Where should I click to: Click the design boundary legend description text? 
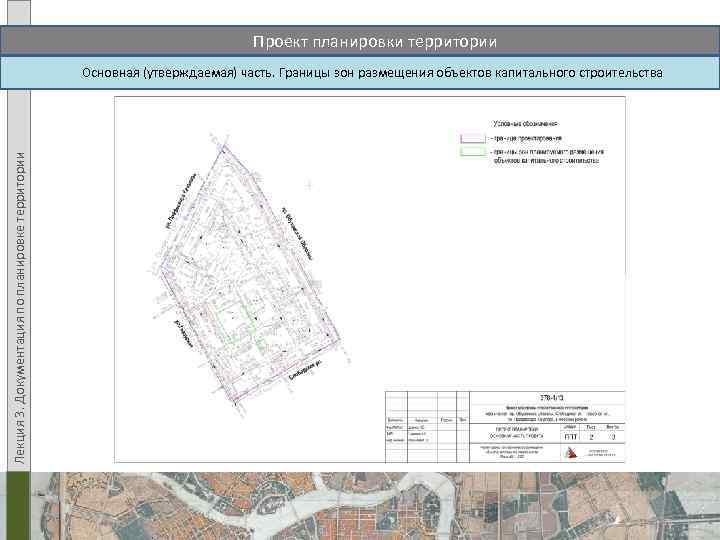(x=526, y=138)
